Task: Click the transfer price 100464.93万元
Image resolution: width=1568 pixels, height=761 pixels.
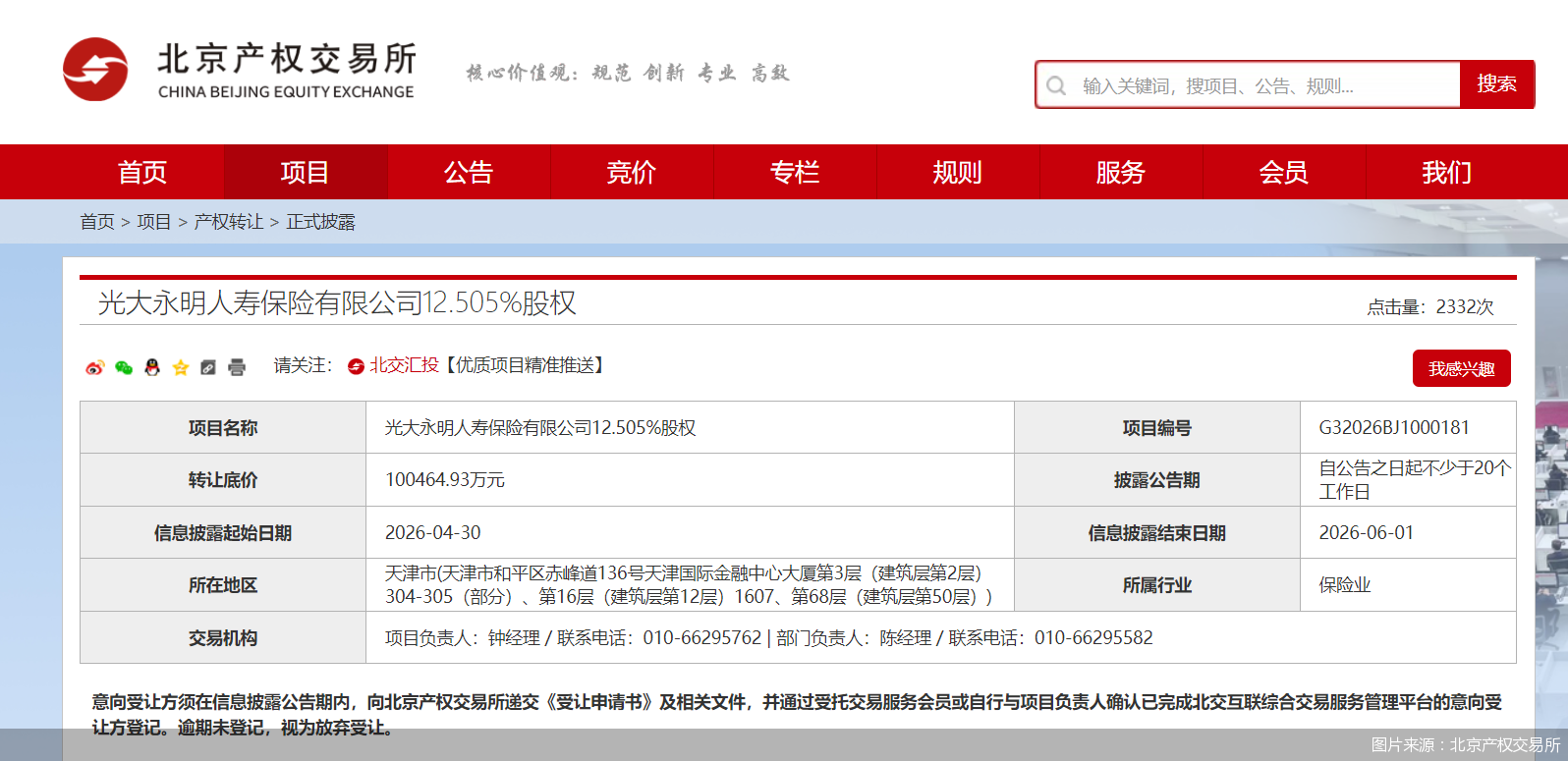Action: (445, 479)
